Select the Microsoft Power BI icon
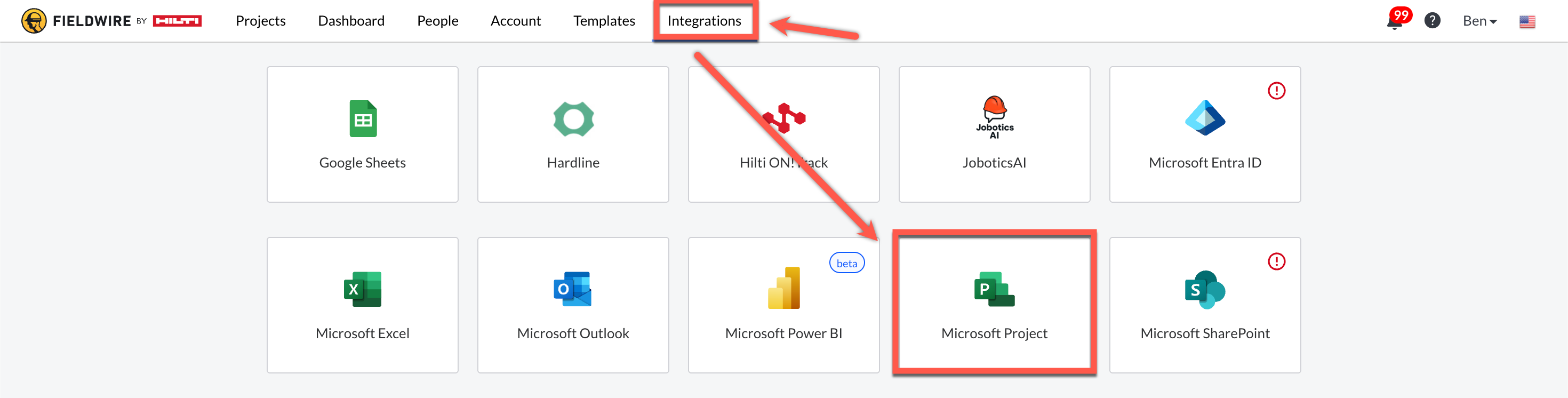This screenshot has height=398, width=1568. point(783,288)
